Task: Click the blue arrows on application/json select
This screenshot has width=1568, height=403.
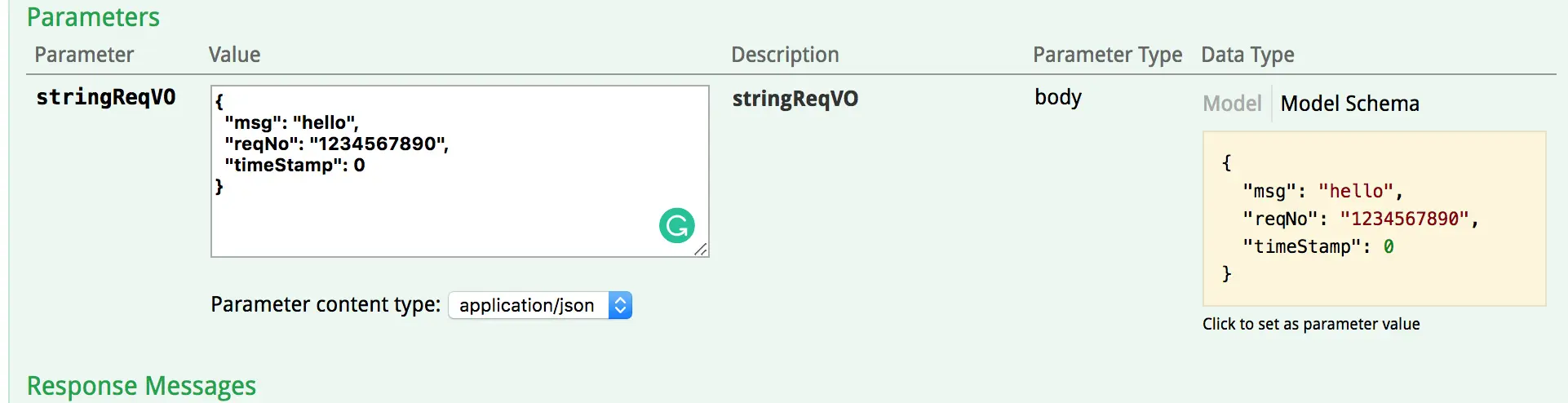Action: click(621, 305)
